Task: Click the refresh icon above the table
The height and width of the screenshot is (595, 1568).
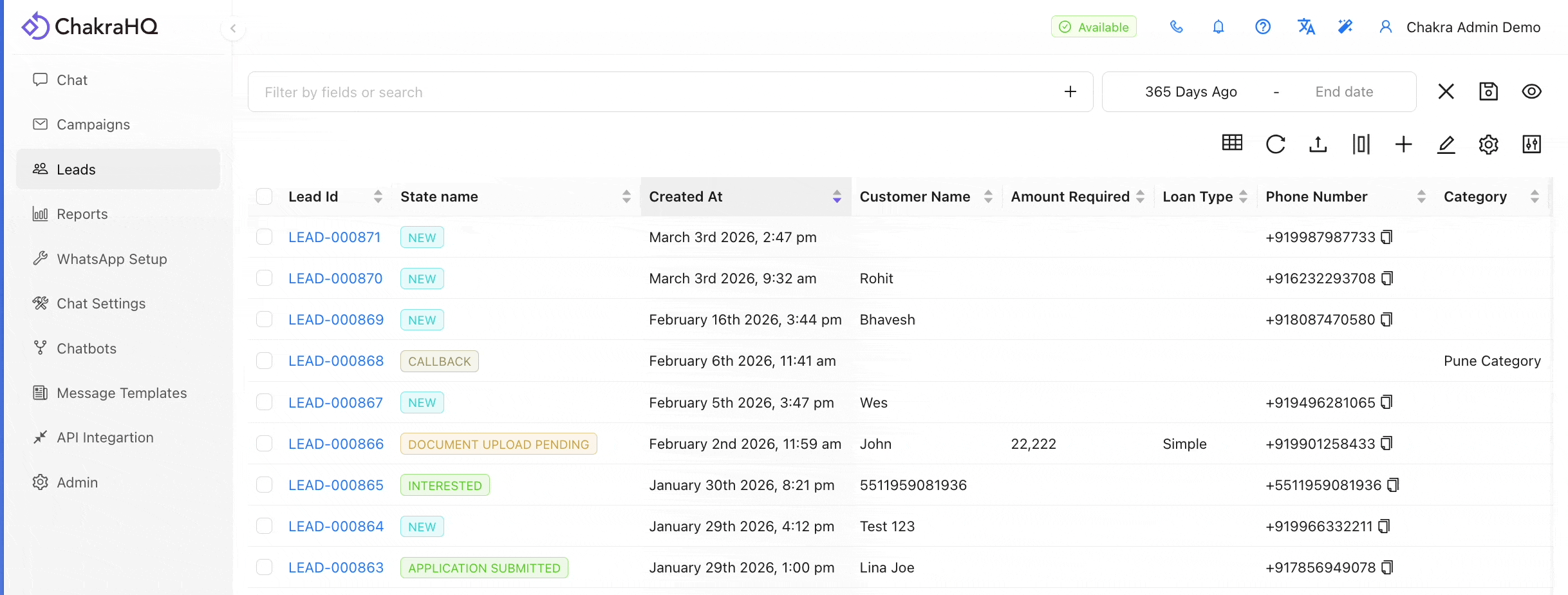Action: [x=1275, y=144]
